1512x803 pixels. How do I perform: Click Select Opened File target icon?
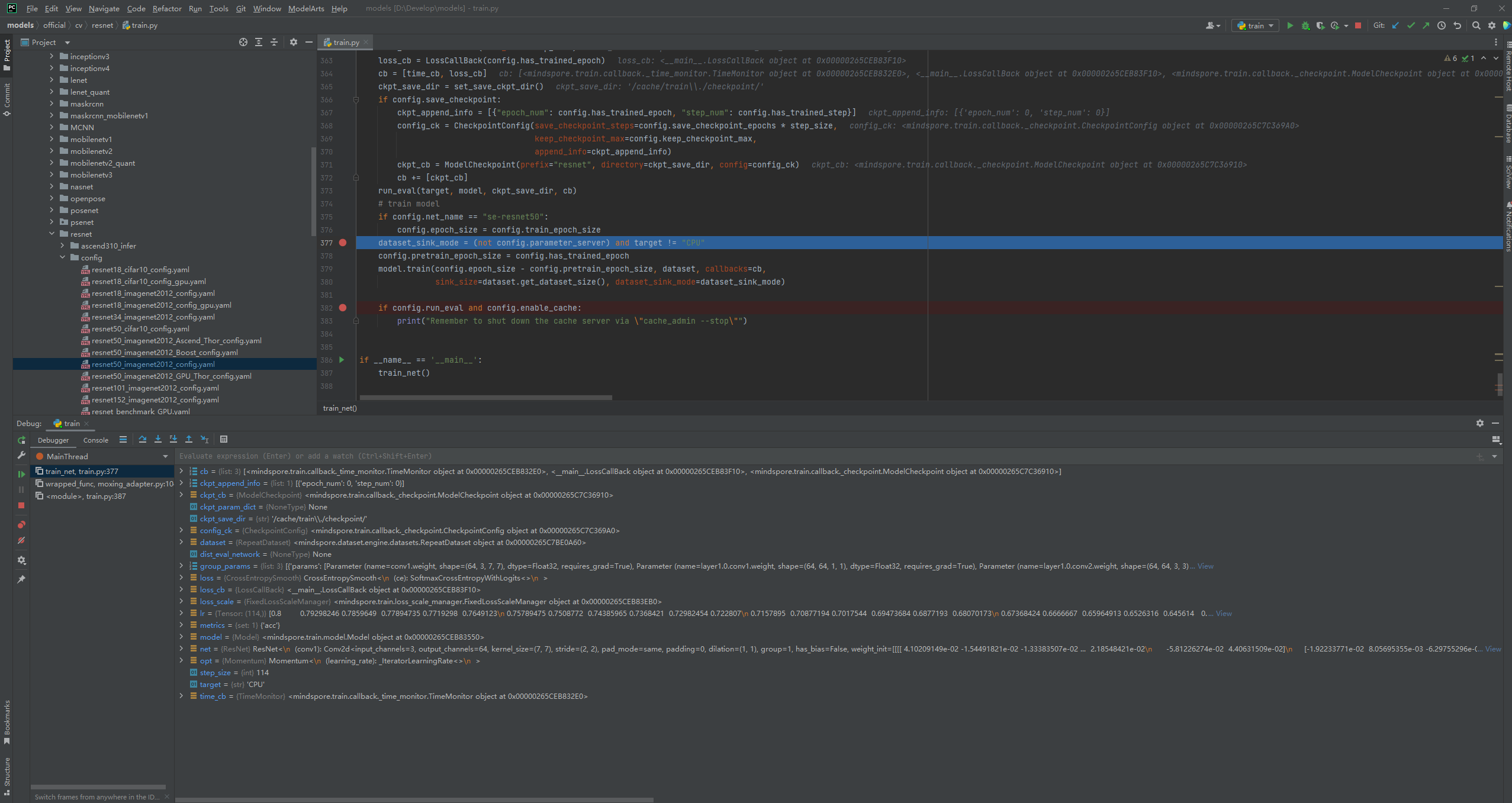(x=243, y=42)
